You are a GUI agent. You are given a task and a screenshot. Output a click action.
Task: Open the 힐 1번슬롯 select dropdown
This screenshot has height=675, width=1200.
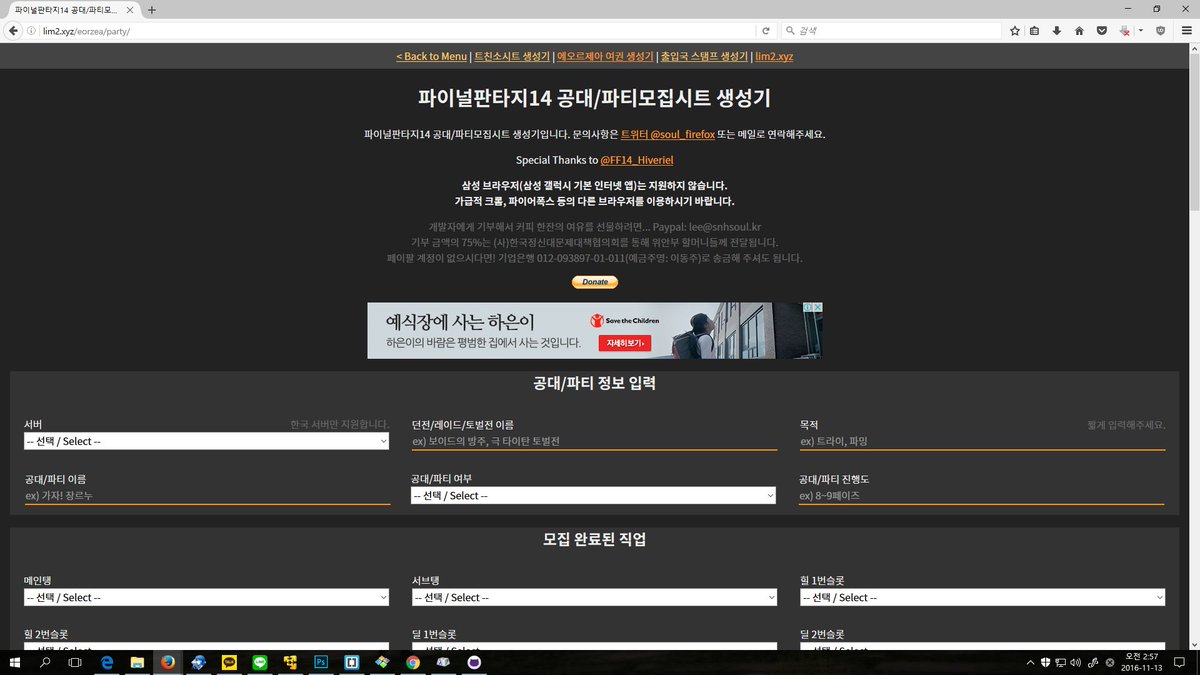click(x=982, y=598)
